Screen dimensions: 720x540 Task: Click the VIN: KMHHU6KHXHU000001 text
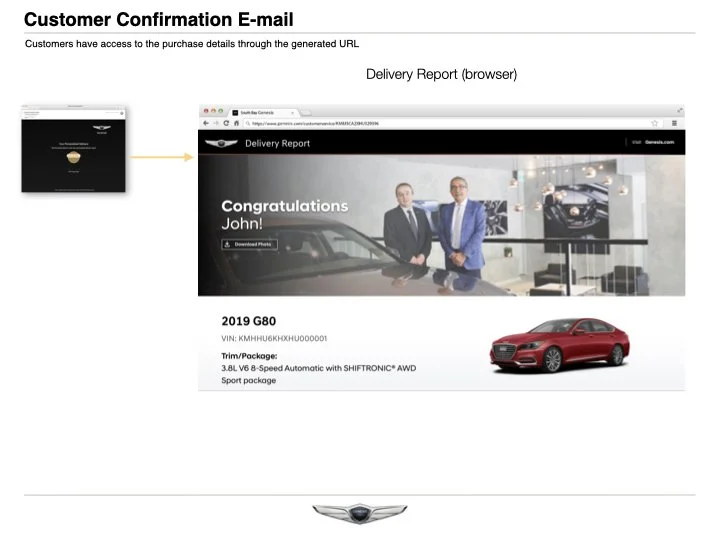274,338
